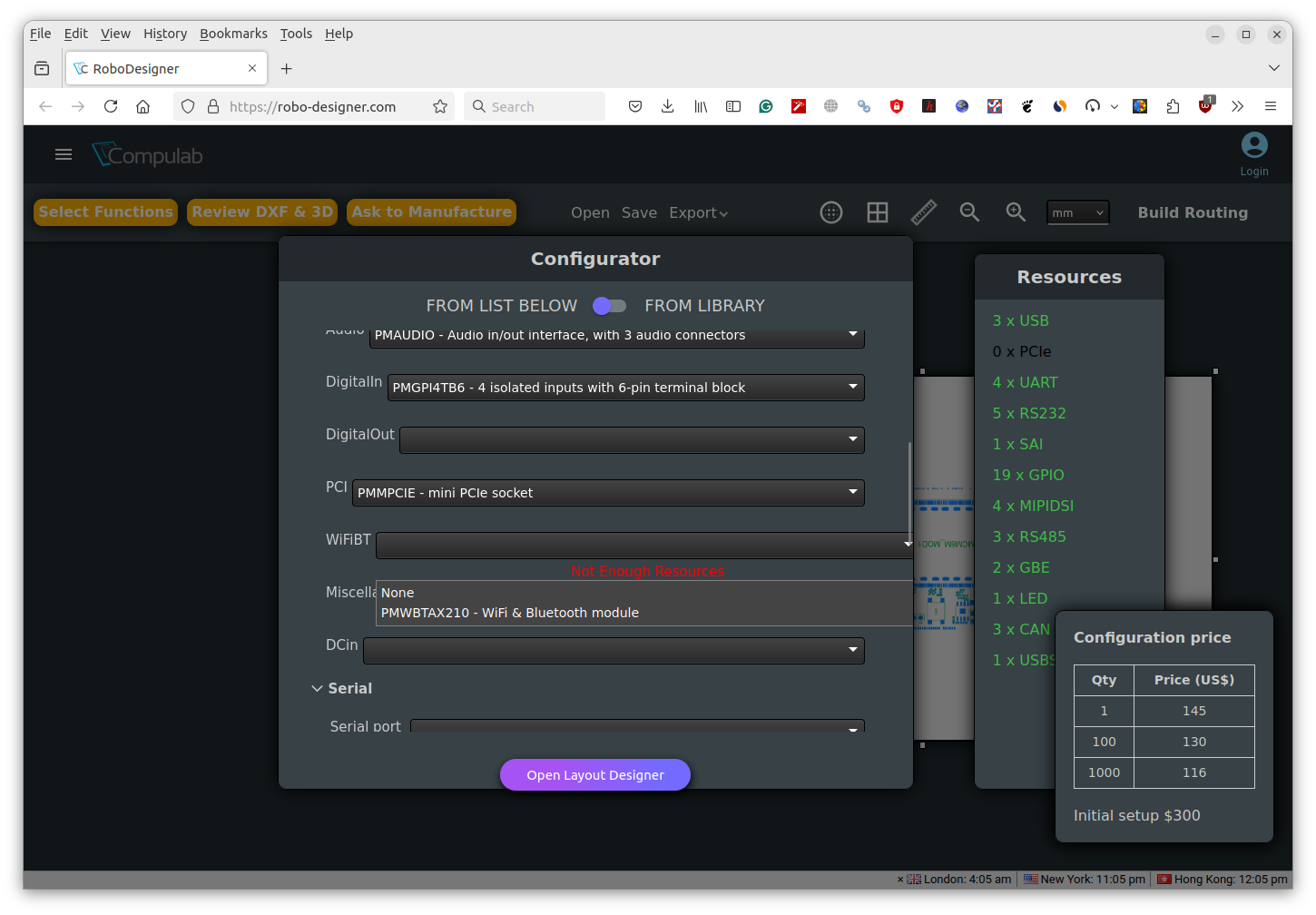Open the mm units dropdown
Image resolution: width=1316 pixels, height=915 pixels.
point(1077,212)
